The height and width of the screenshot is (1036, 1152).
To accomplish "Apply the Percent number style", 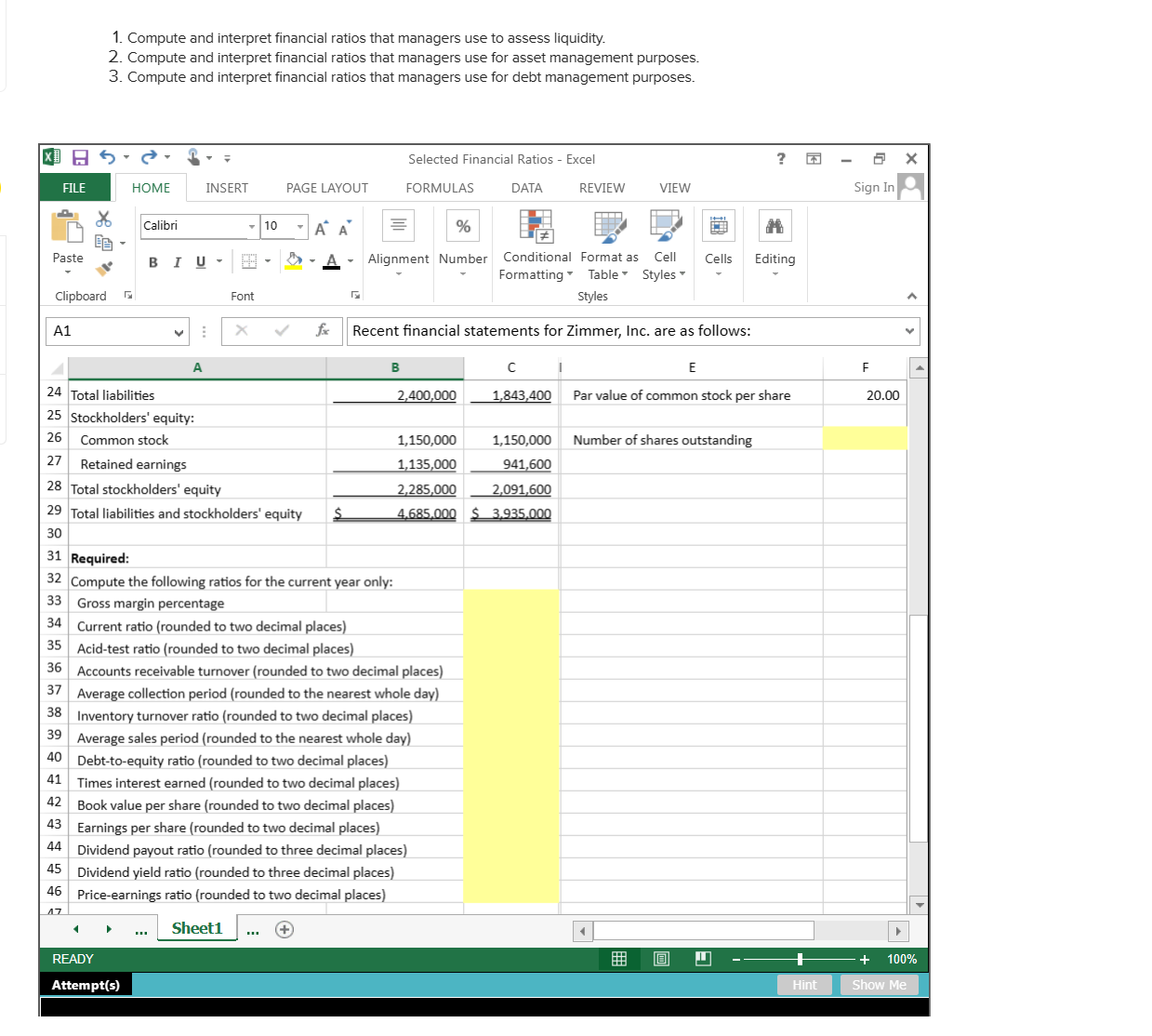I will tap(462, 225).
